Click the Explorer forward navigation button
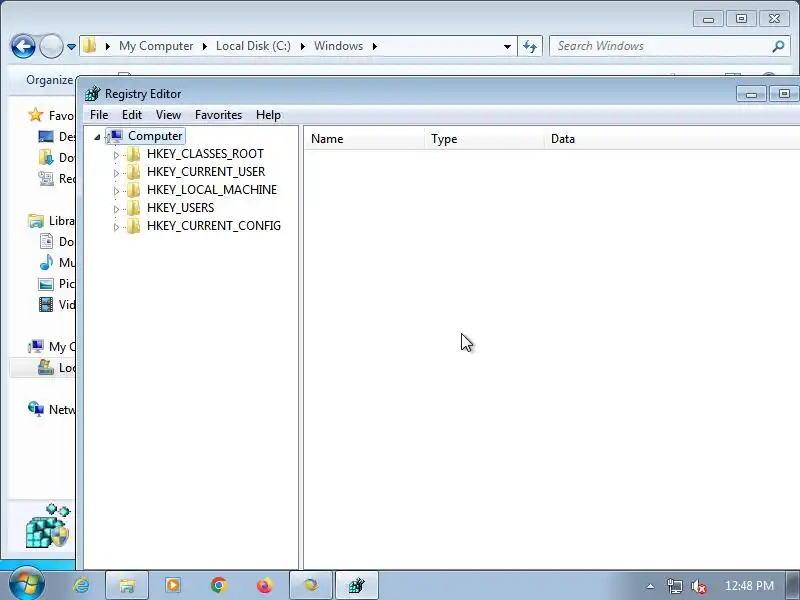This screenshot has height=600, width=800. point(51,46)
